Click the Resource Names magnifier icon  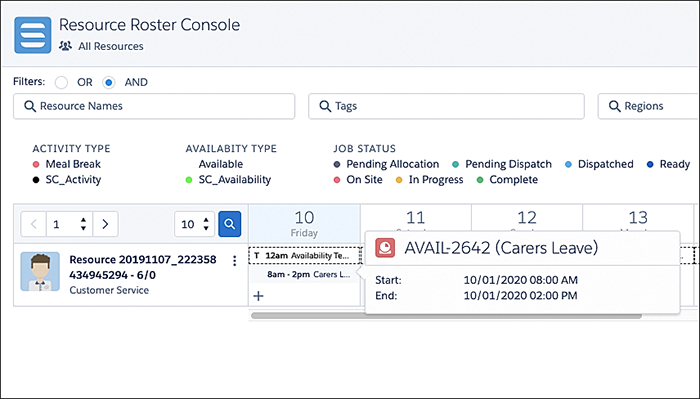(30, 106)
